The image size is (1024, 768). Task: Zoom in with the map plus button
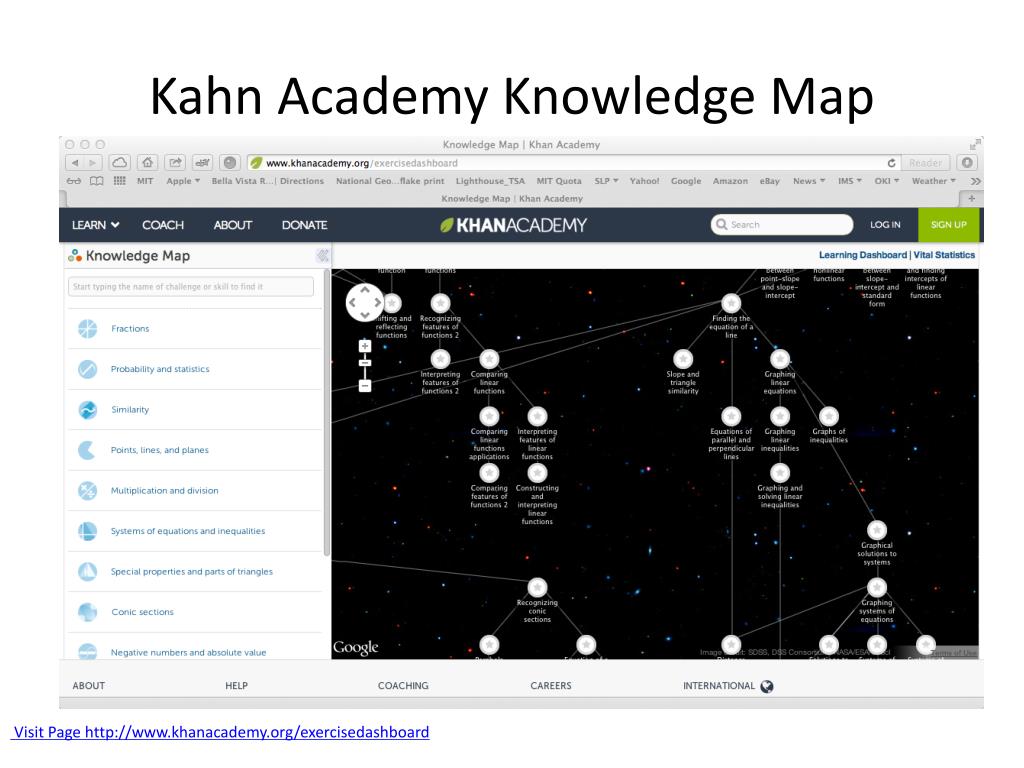pyautogui.click(x=365, y=346)
